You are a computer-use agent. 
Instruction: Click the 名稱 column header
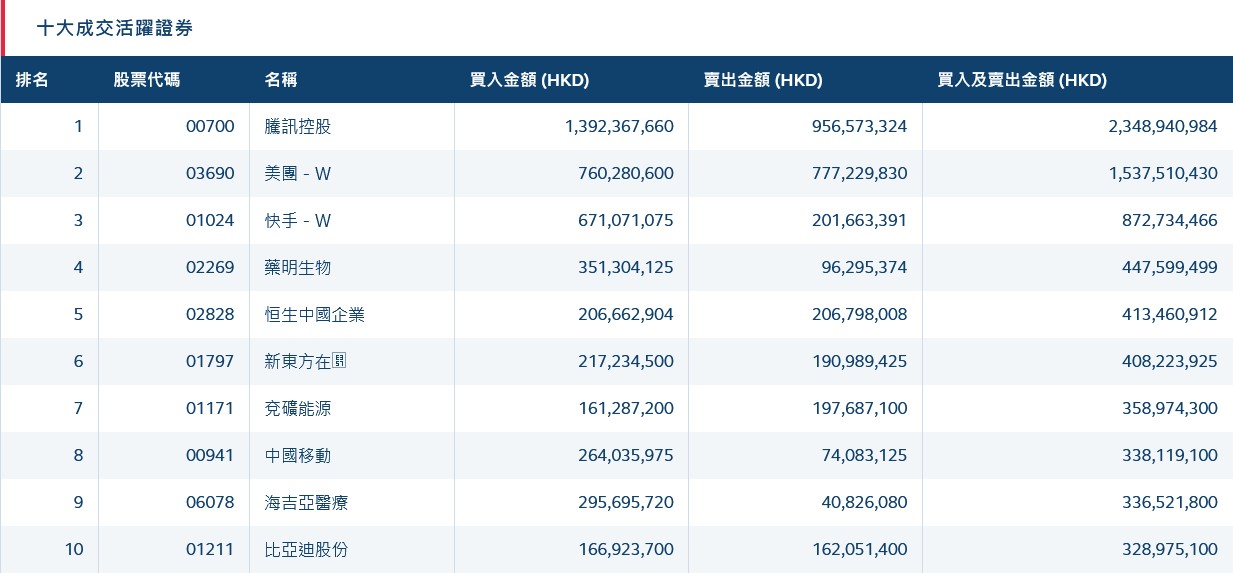(x=281, y=81)
